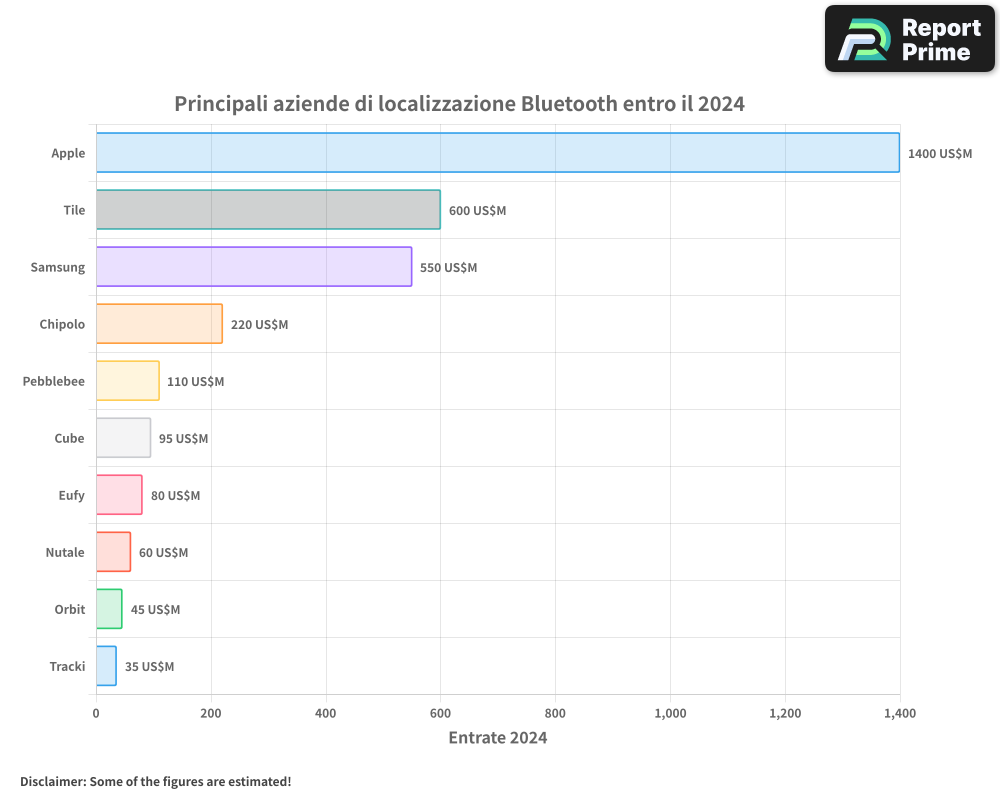Click the disclaimer text at bottom

tap(155, 782)
